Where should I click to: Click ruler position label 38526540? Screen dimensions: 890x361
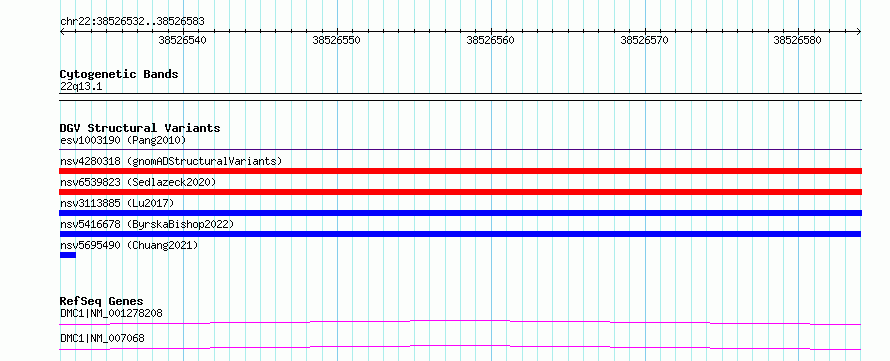point(183,40)
